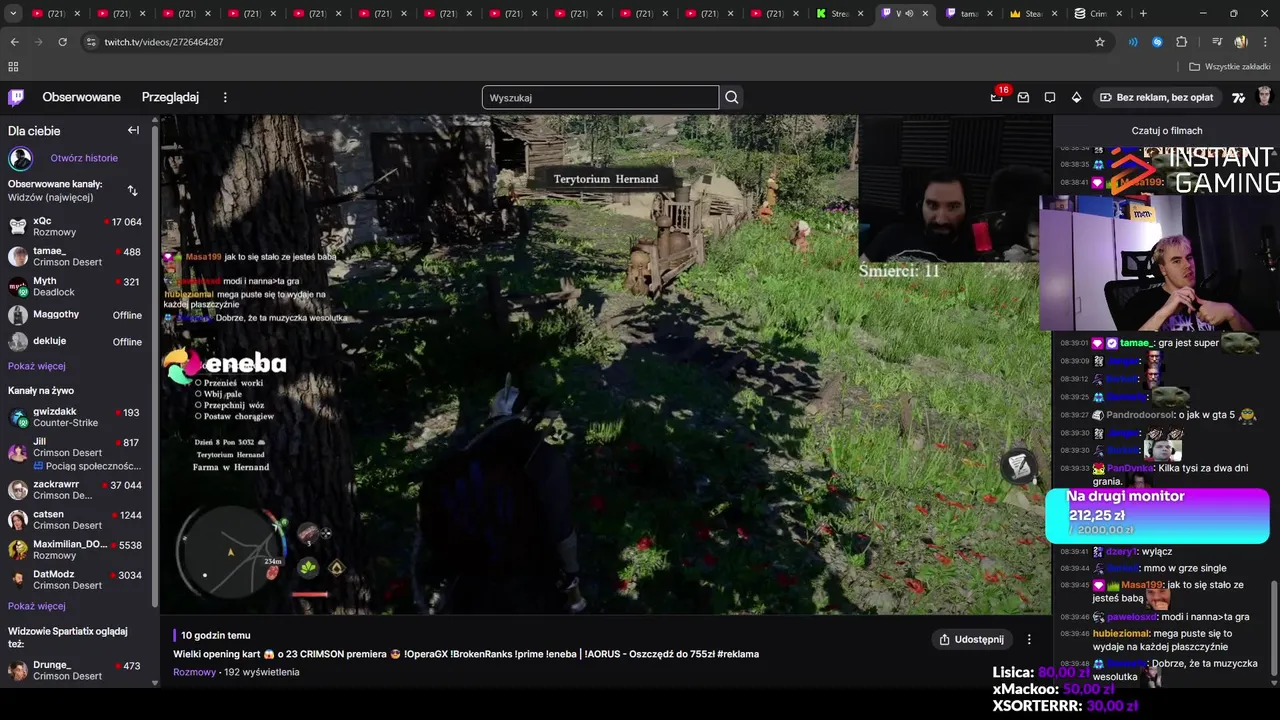Viewport: 1280px width, 720px height.
Task: Click the Udostępnij share button
Action: [971, 639]
